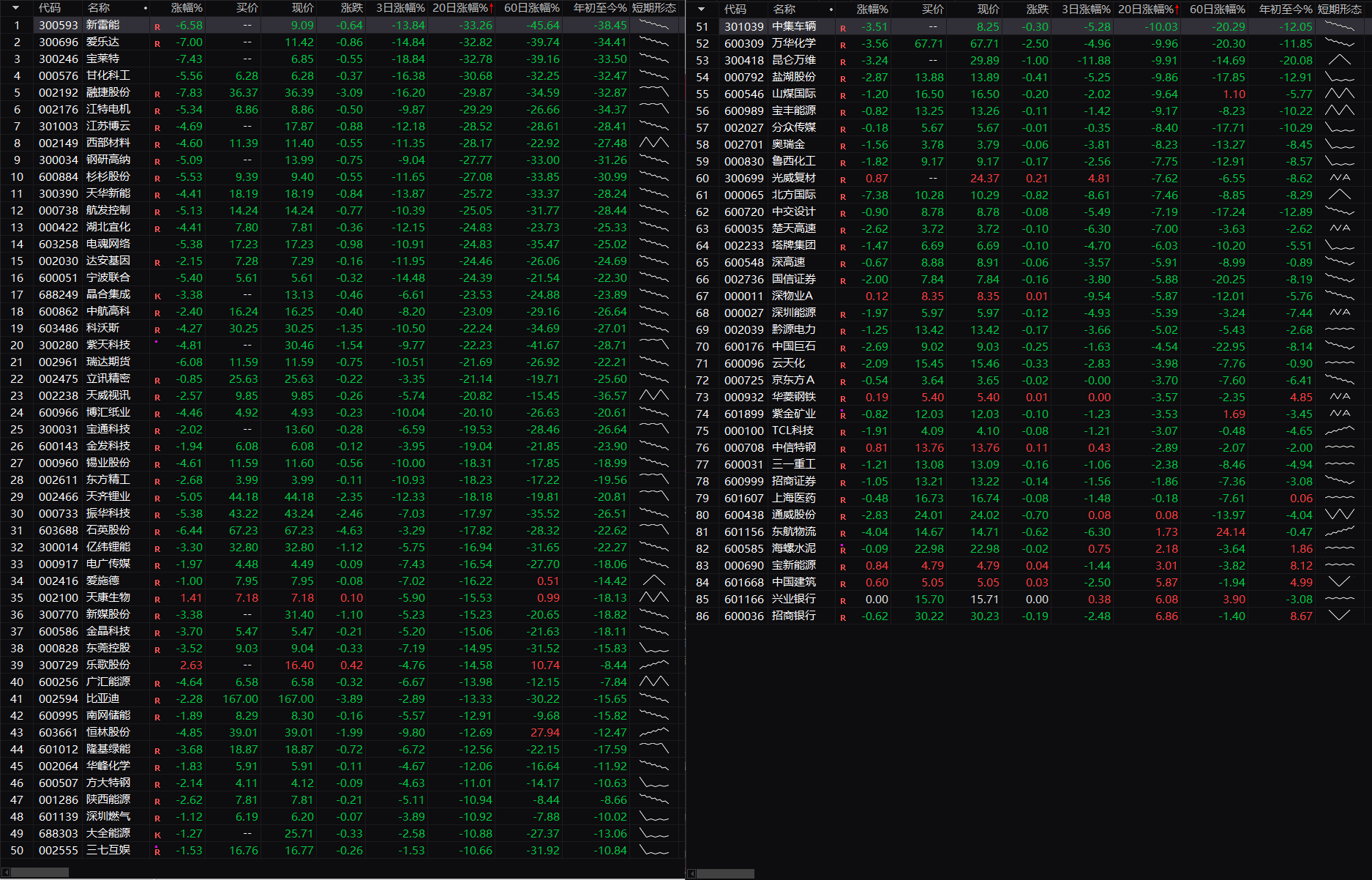Click the R marker in 新雷能 row

pyautogui.click(x=157, y=27)
